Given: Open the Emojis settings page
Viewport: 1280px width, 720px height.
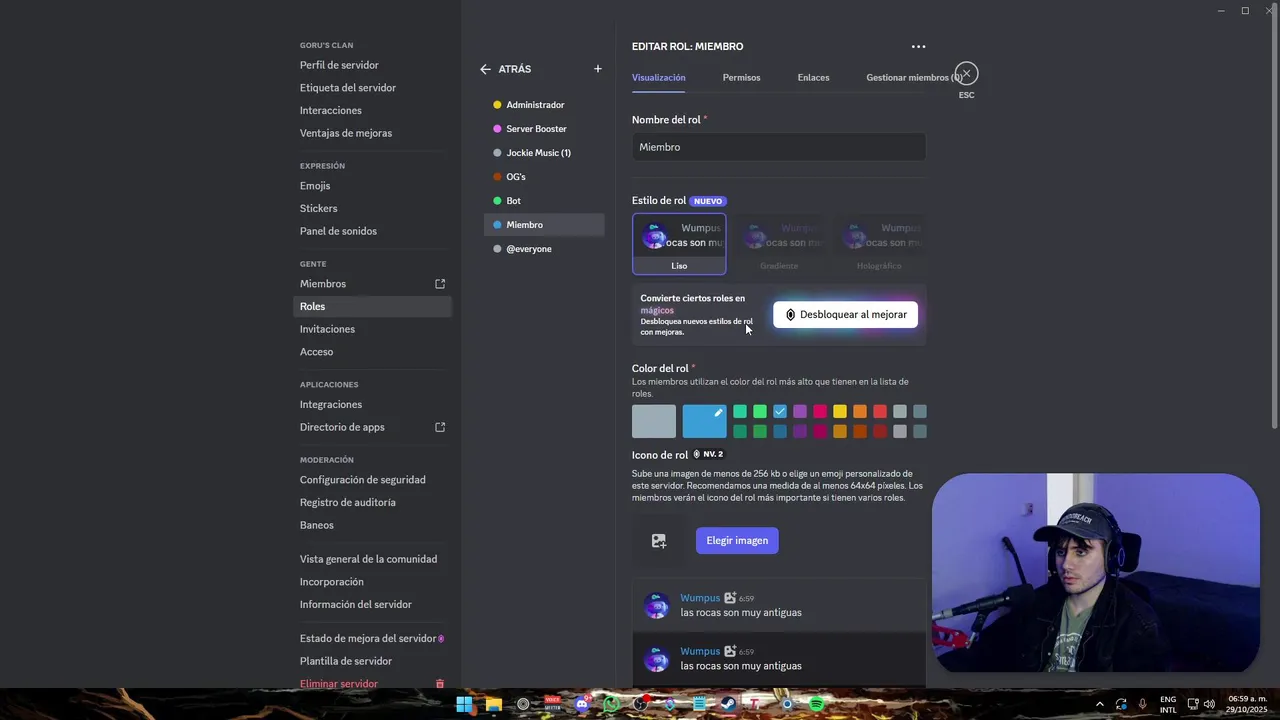Looking at the screenshot, I should (373, 186).
